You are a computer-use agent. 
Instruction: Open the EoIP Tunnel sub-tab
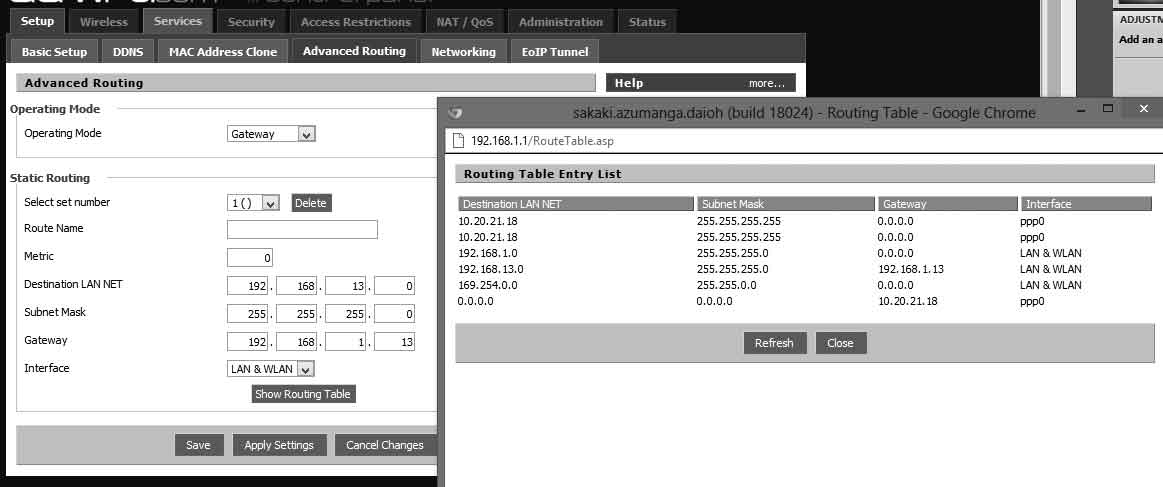[x=554, y=51]
